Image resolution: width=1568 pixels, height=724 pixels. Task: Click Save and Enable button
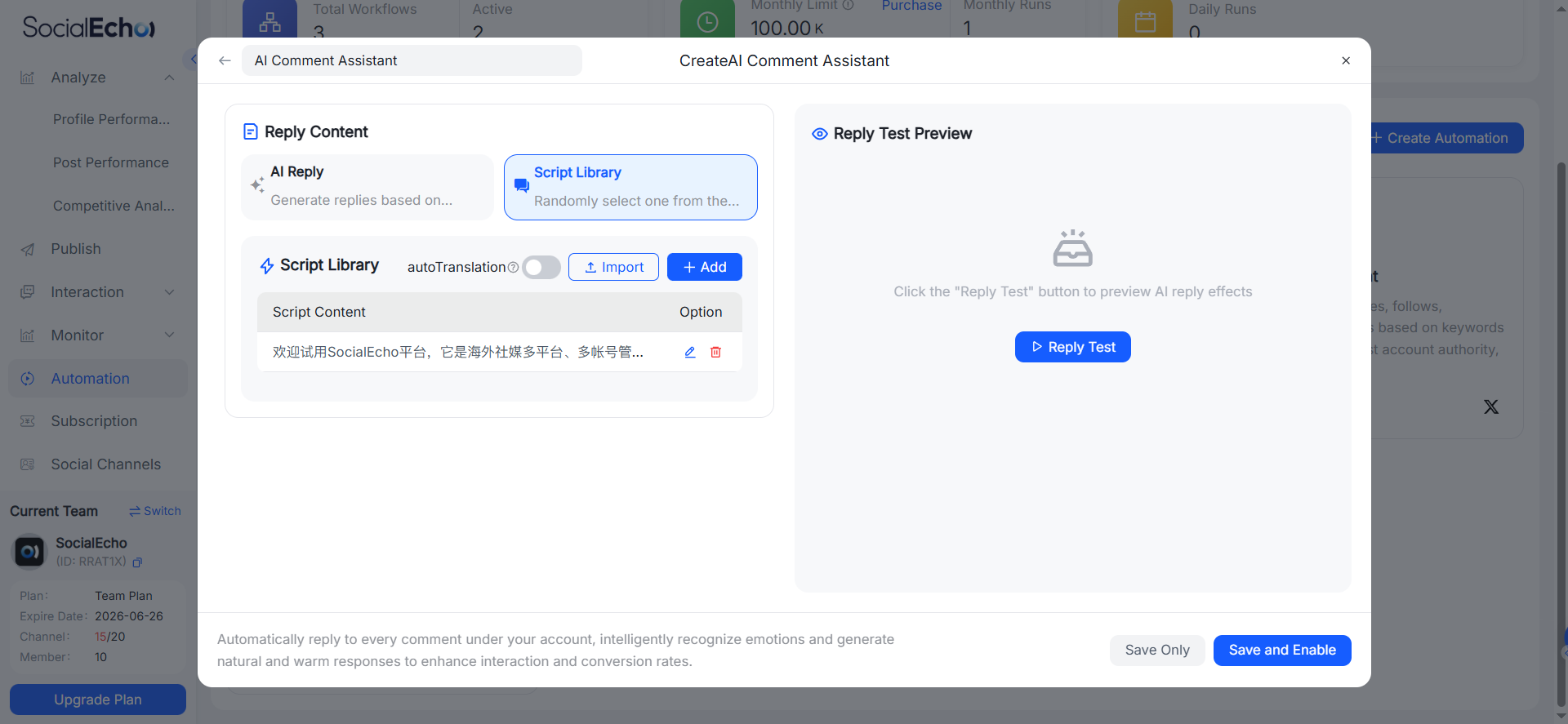pyautogui.click(x=1282, y=650)
